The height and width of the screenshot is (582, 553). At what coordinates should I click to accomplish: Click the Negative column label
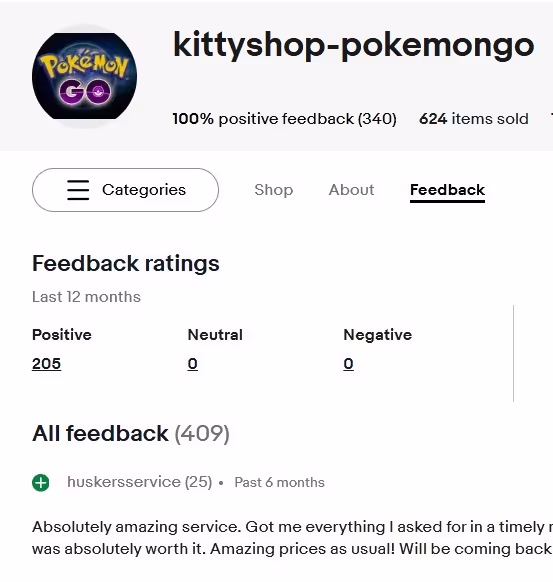[377, 335]
